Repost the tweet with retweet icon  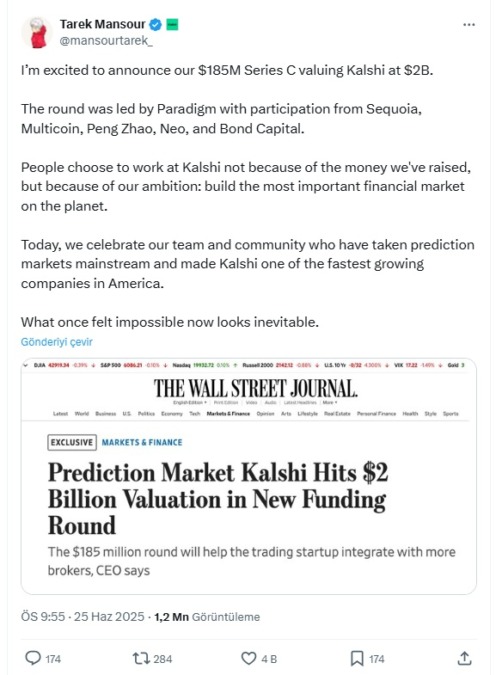pos(141,658)
